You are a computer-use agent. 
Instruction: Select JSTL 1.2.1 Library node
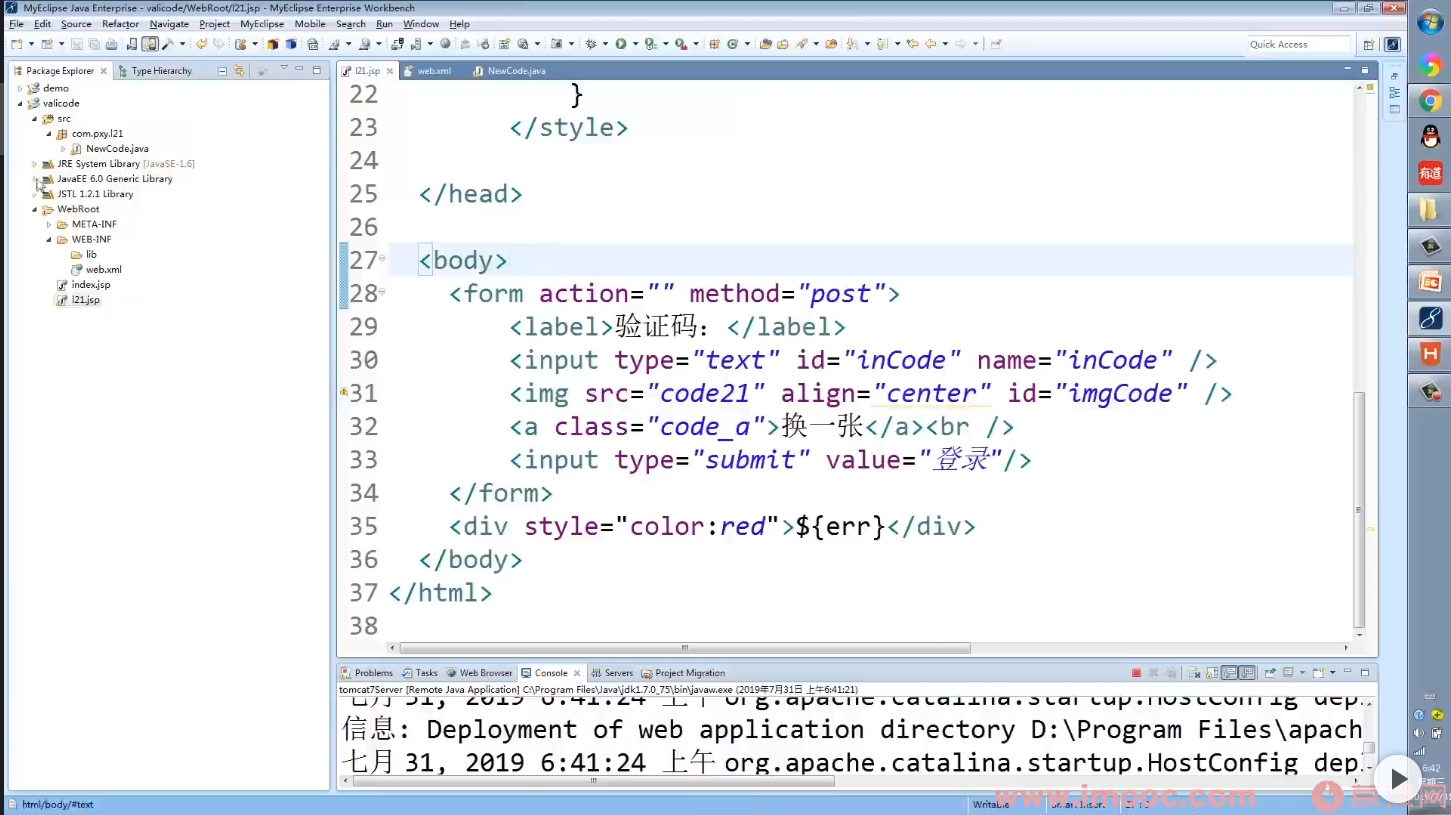click(95, 194)
